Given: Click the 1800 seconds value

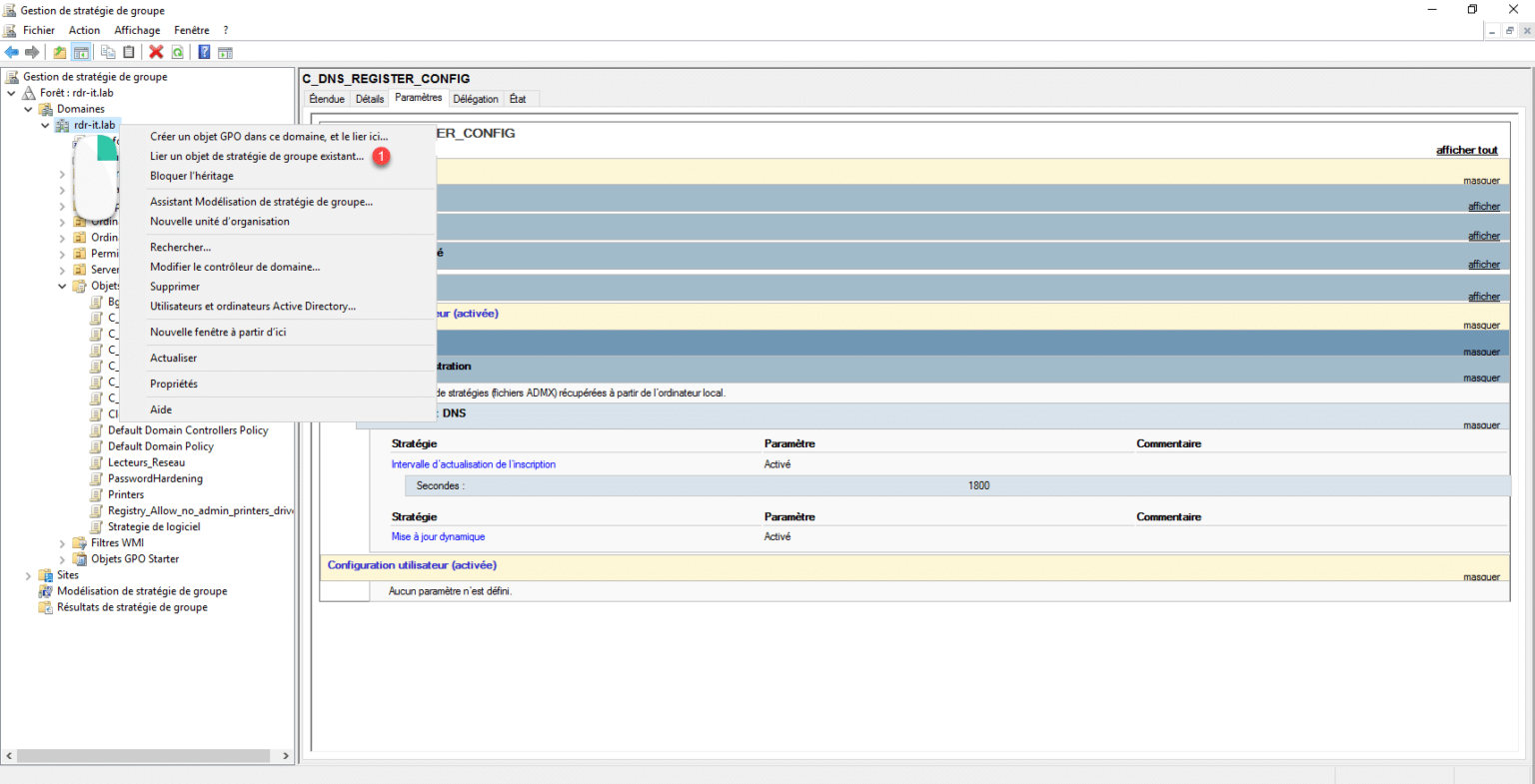Looking at the screenshot, I should coord(978,485).
